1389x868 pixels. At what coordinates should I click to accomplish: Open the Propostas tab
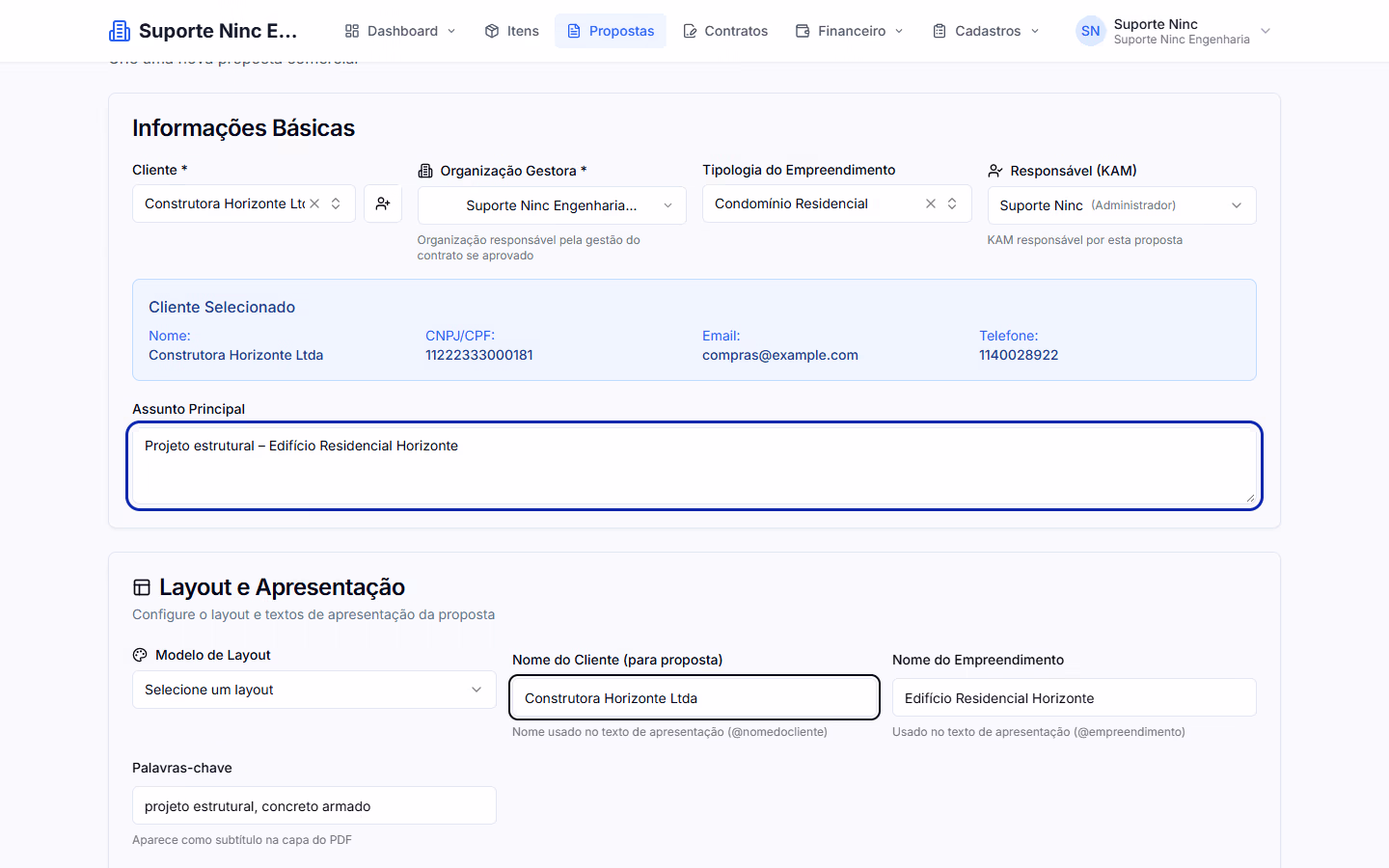click(x=611, y=31)
